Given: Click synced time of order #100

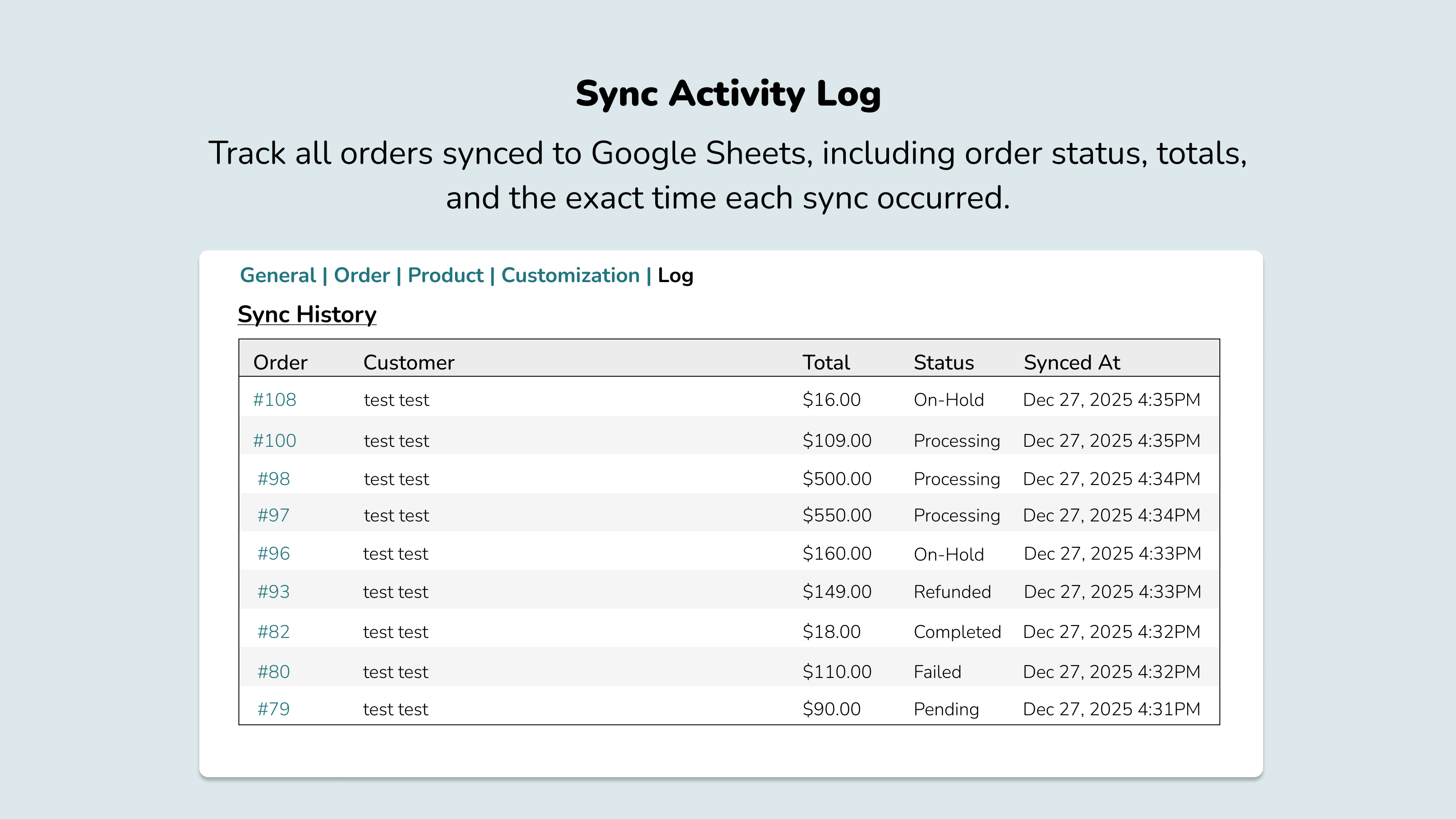Looking at the screenshot, I should click(x=1112, y=440).
